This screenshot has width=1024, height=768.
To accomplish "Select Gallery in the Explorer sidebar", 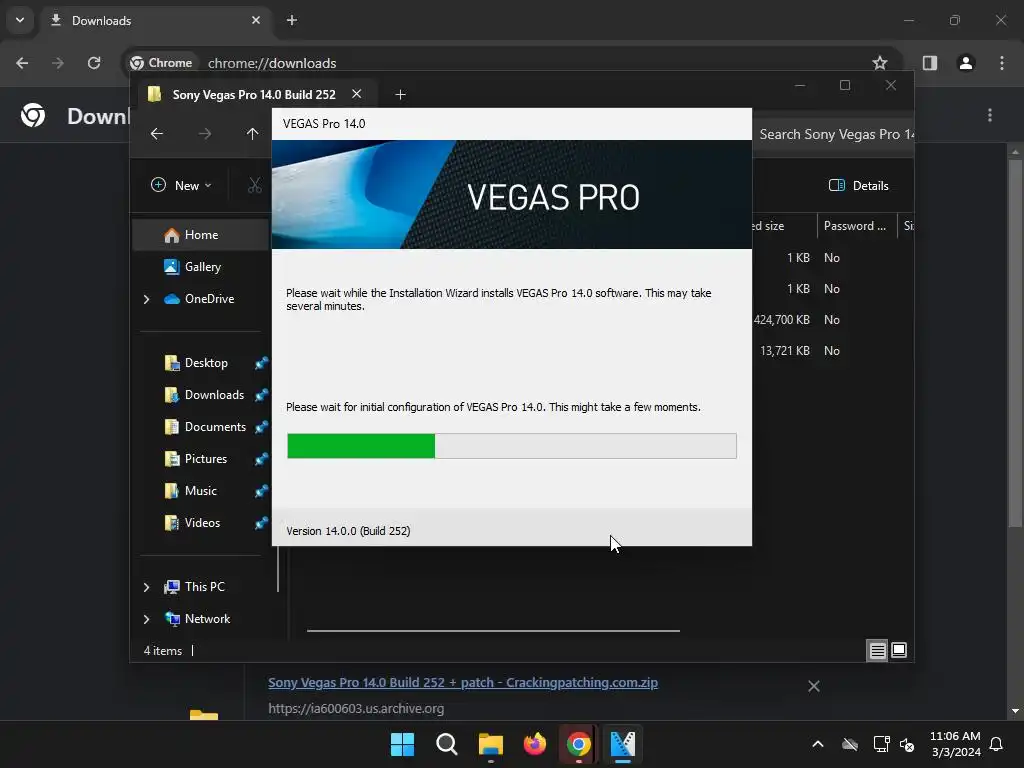I will [x=200, y=267].
